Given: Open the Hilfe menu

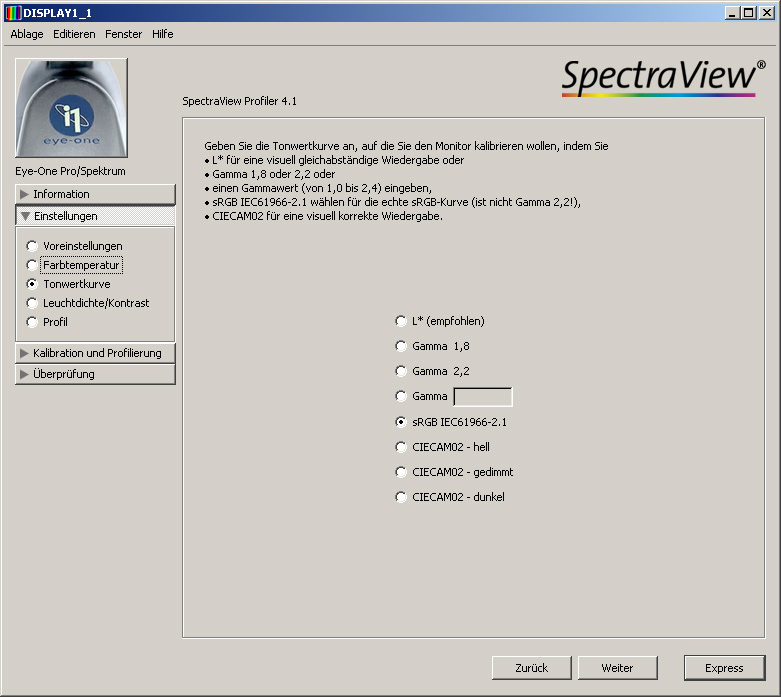Looking at the screenshot, I should [163, 34].
